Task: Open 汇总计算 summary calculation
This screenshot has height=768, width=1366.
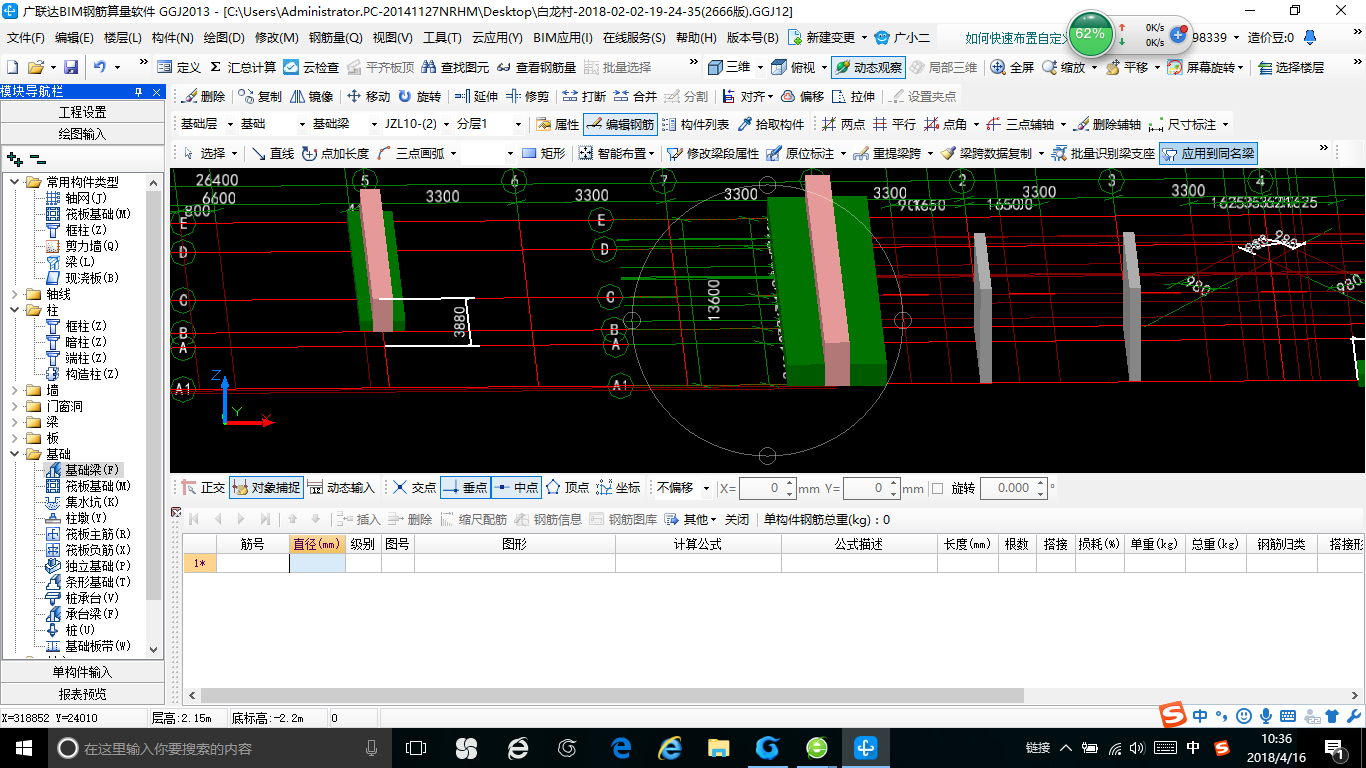Action: pyautogui.click(x=242, y=67)
